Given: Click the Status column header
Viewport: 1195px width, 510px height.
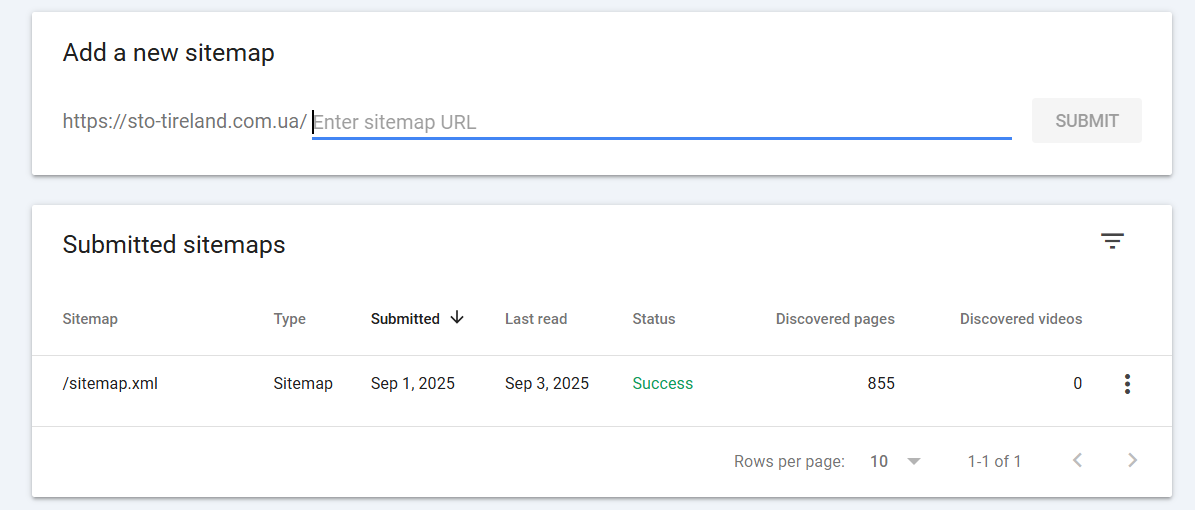Looking at the screenshot, I should (654, 319).
